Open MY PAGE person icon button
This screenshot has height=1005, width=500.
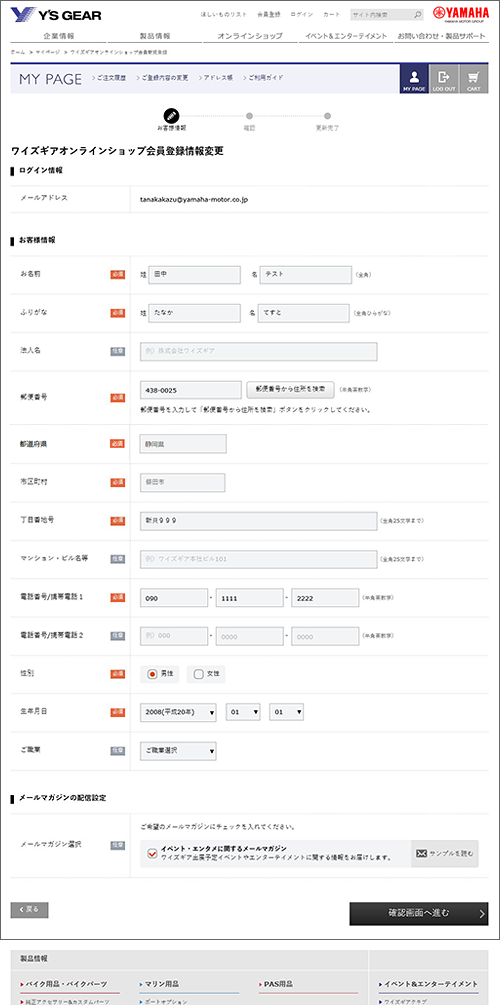(413, 79)
